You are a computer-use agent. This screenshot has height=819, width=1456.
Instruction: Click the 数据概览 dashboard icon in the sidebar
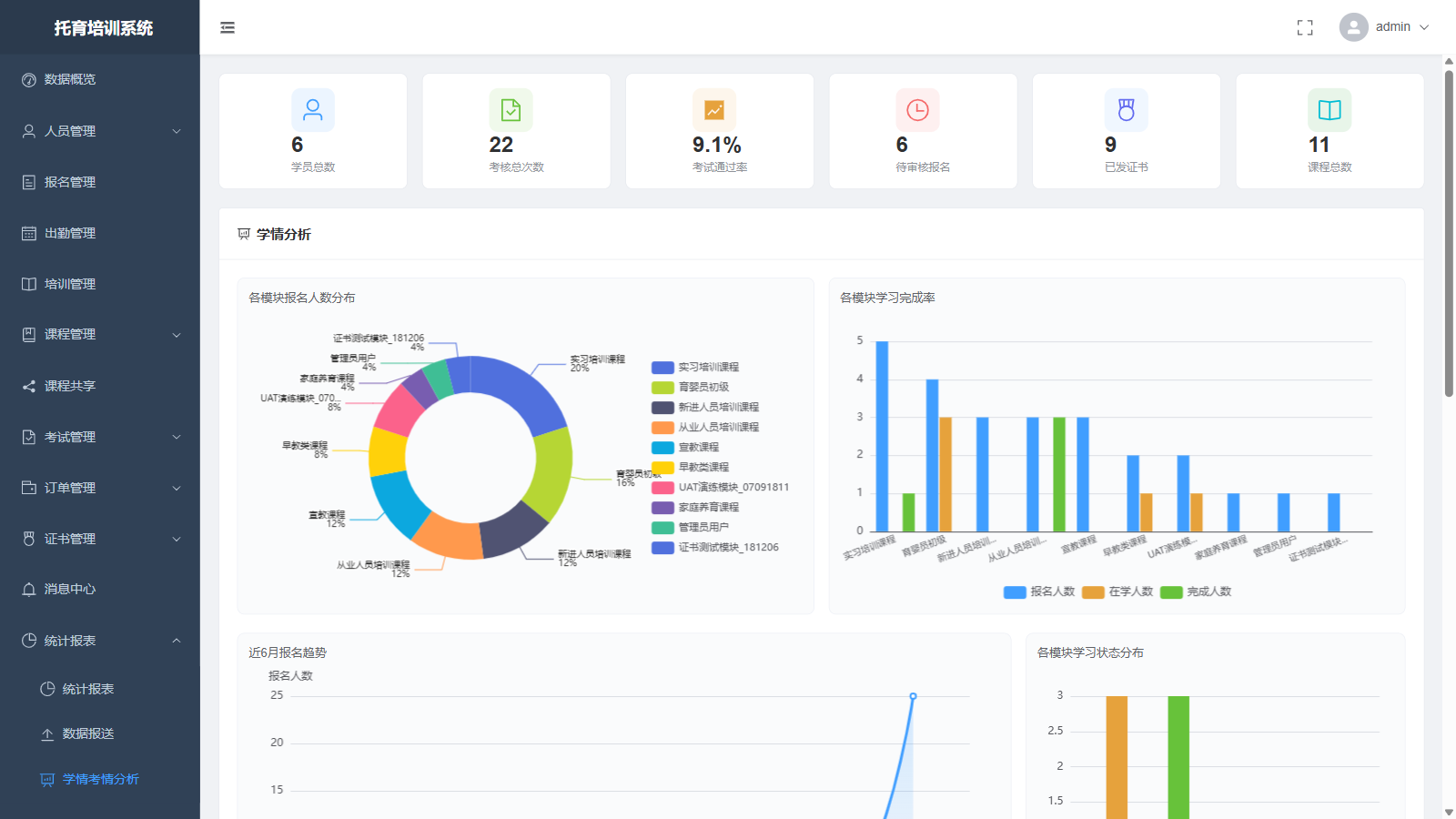click(x=29, y=80)
